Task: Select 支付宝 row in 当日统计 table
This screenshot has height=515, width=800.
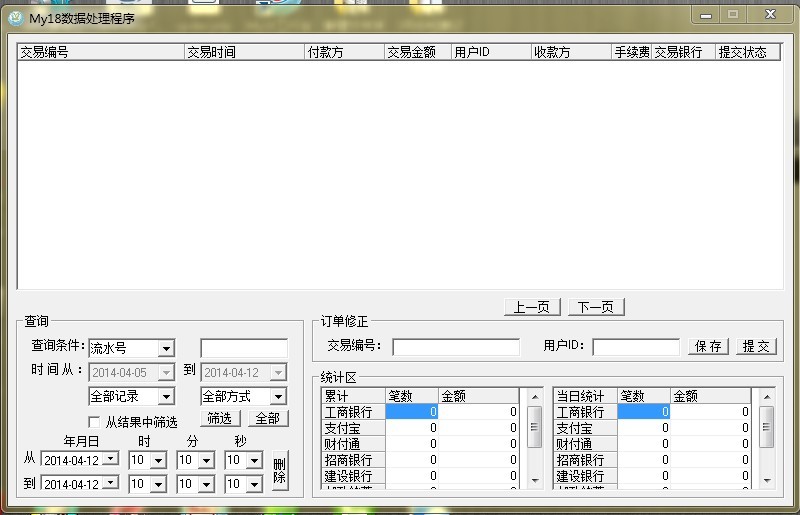Action: tap(652, 428)
